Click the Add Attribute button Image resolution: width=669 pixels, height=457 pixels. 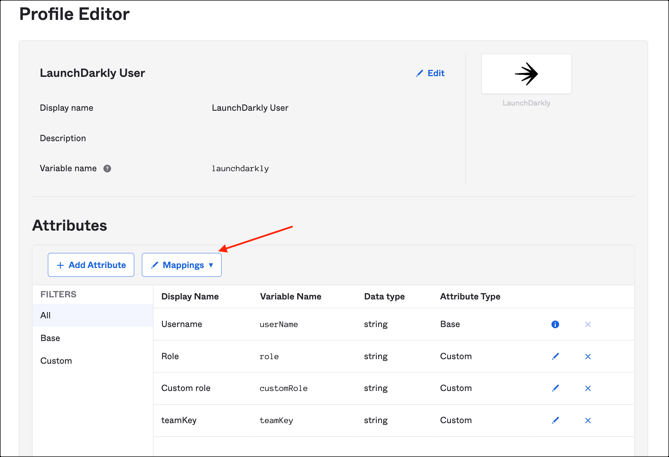pyautogui.click(x=91, y=265)
